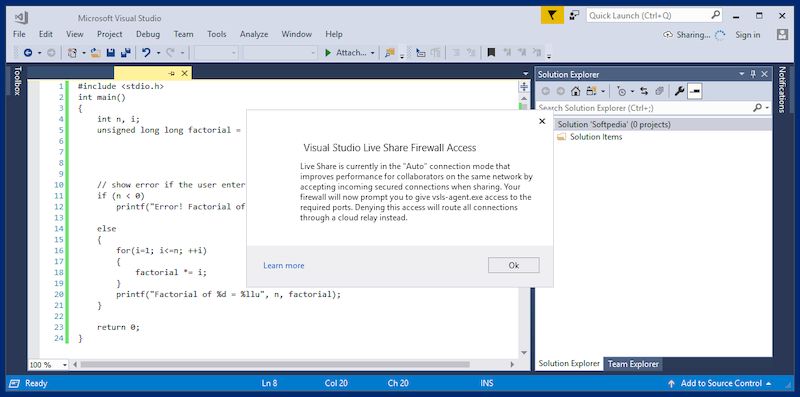Click the Quick Launch magnifier icon
Screen dimensions: 800x397
716,15
